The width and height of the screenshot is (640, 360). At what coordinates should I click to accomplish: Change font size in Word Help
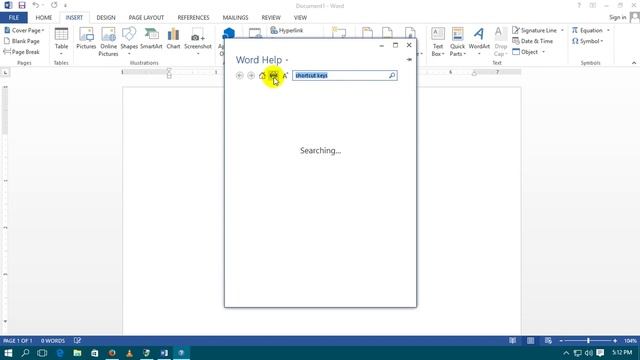[285, 76]
